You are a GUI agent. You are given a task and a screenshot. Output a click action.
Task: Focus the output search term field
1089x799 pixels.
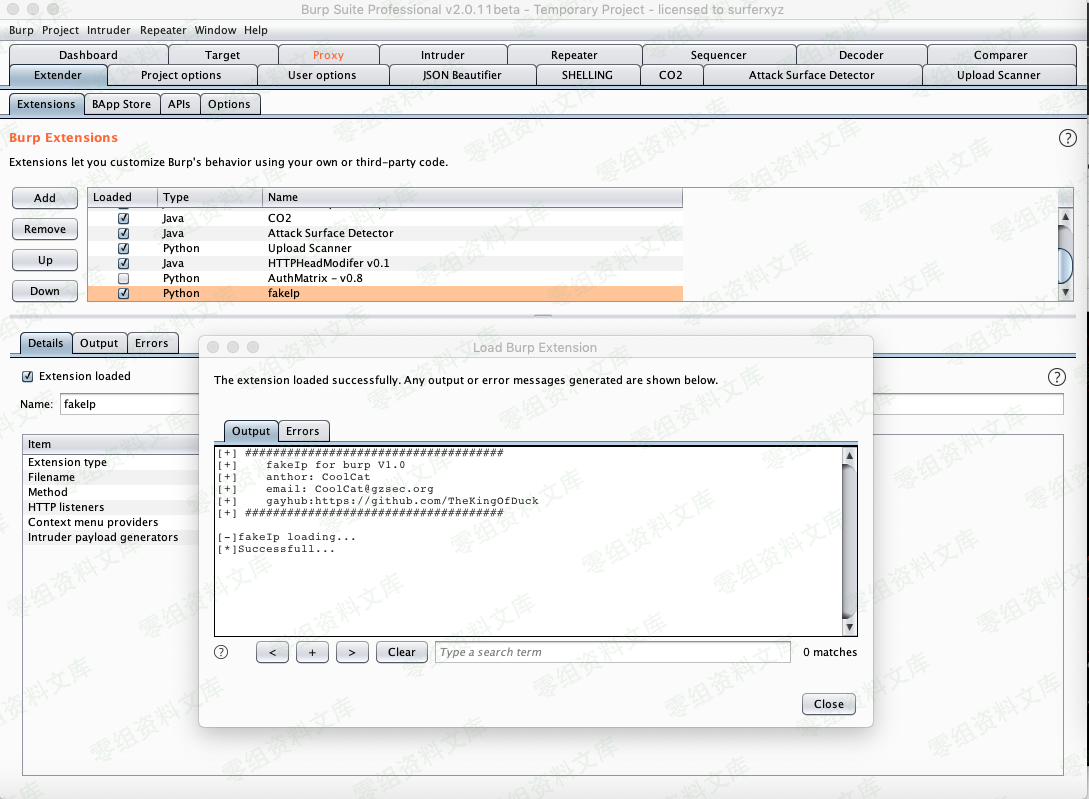point(613,652)
